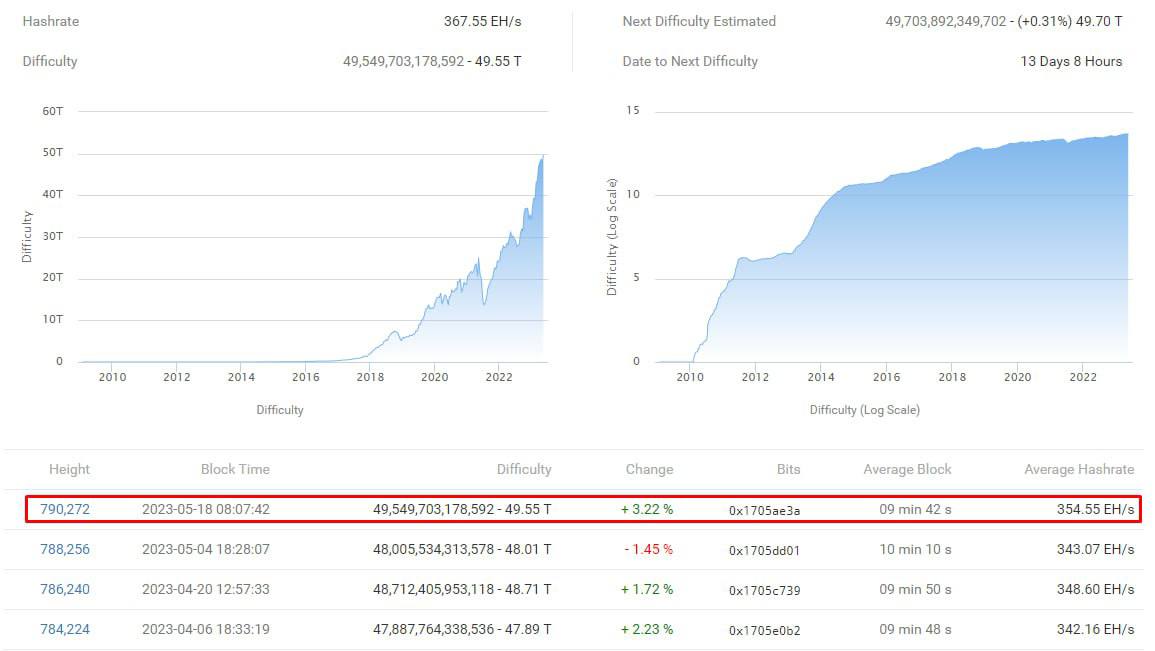Viewport: 1155px width, 651px height.
Task: Click average hashrate 342.16 EH/s
Action: pyautogui.click(x=1095, y=630)
